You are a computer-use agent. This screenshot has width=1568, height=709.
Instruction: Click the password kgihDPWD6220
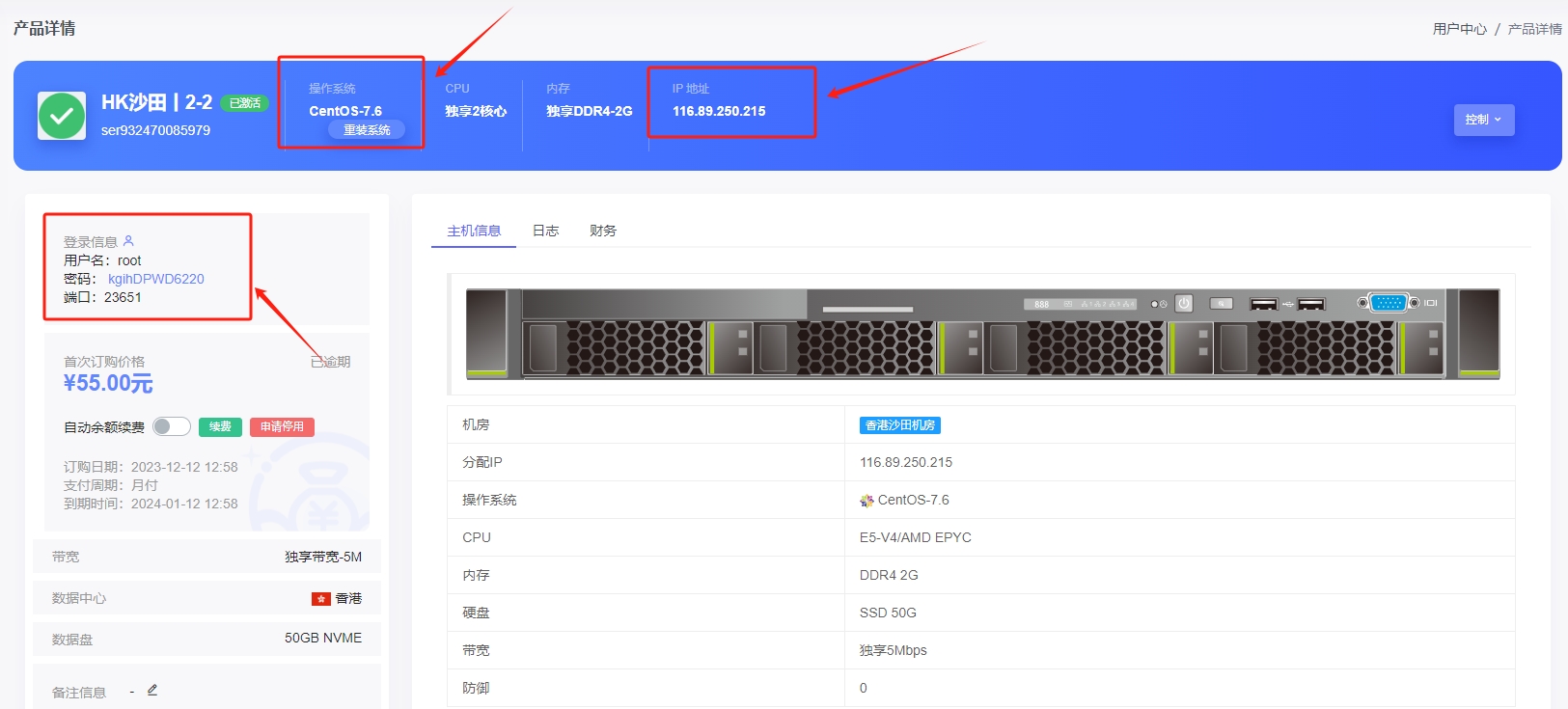156,279
